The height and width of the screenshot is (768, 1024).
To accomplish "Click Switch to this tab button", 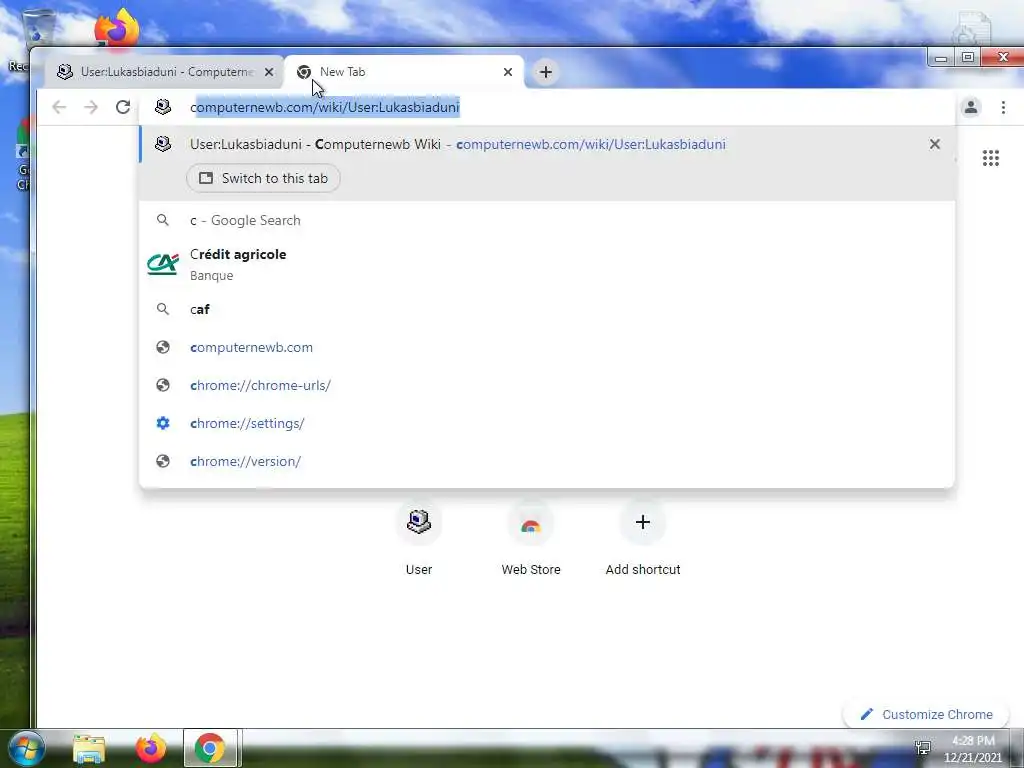I will coord(263,178).
